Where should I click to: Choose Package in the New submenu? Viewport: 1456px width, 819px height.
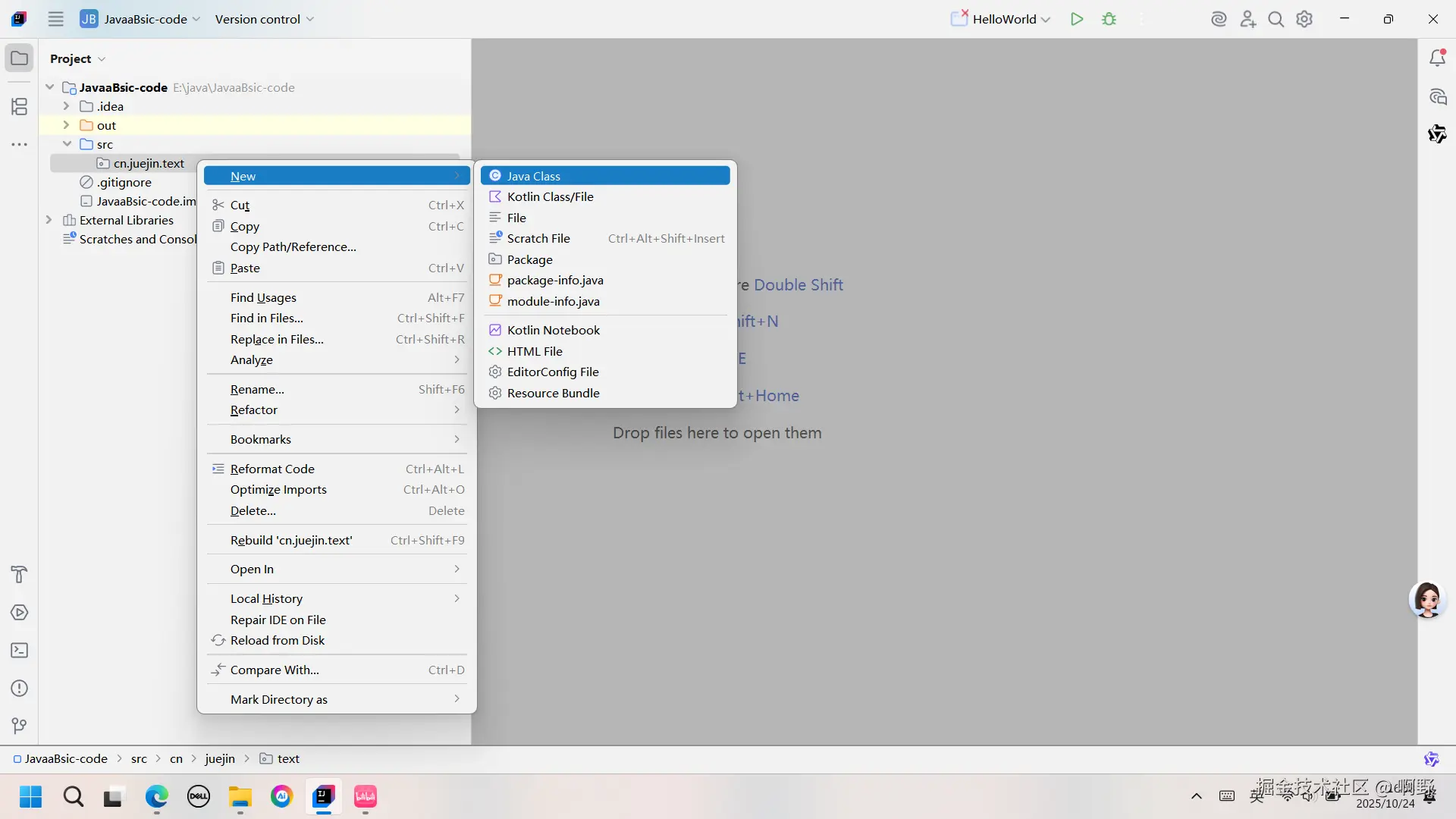click(x=529, y=259)
